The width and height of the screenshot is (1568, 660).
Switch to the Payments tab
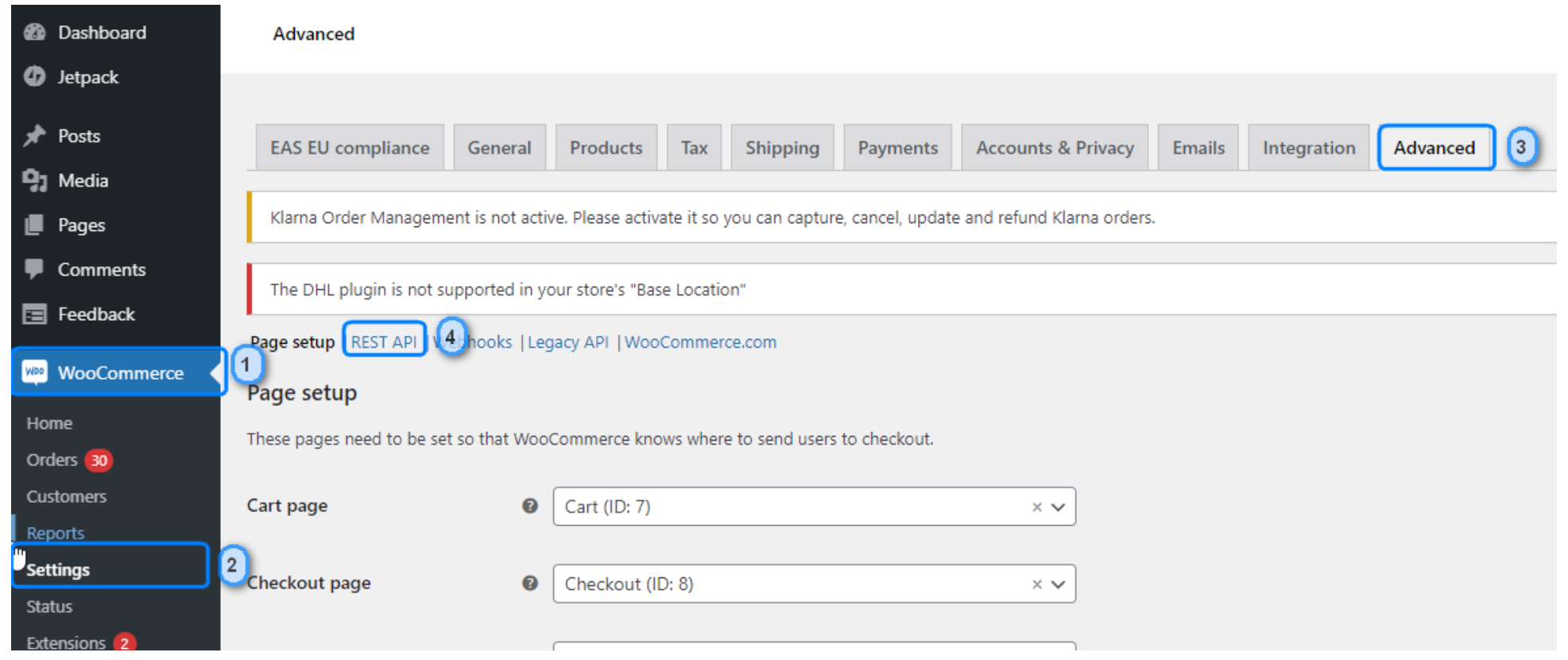[x=897, y=148]
